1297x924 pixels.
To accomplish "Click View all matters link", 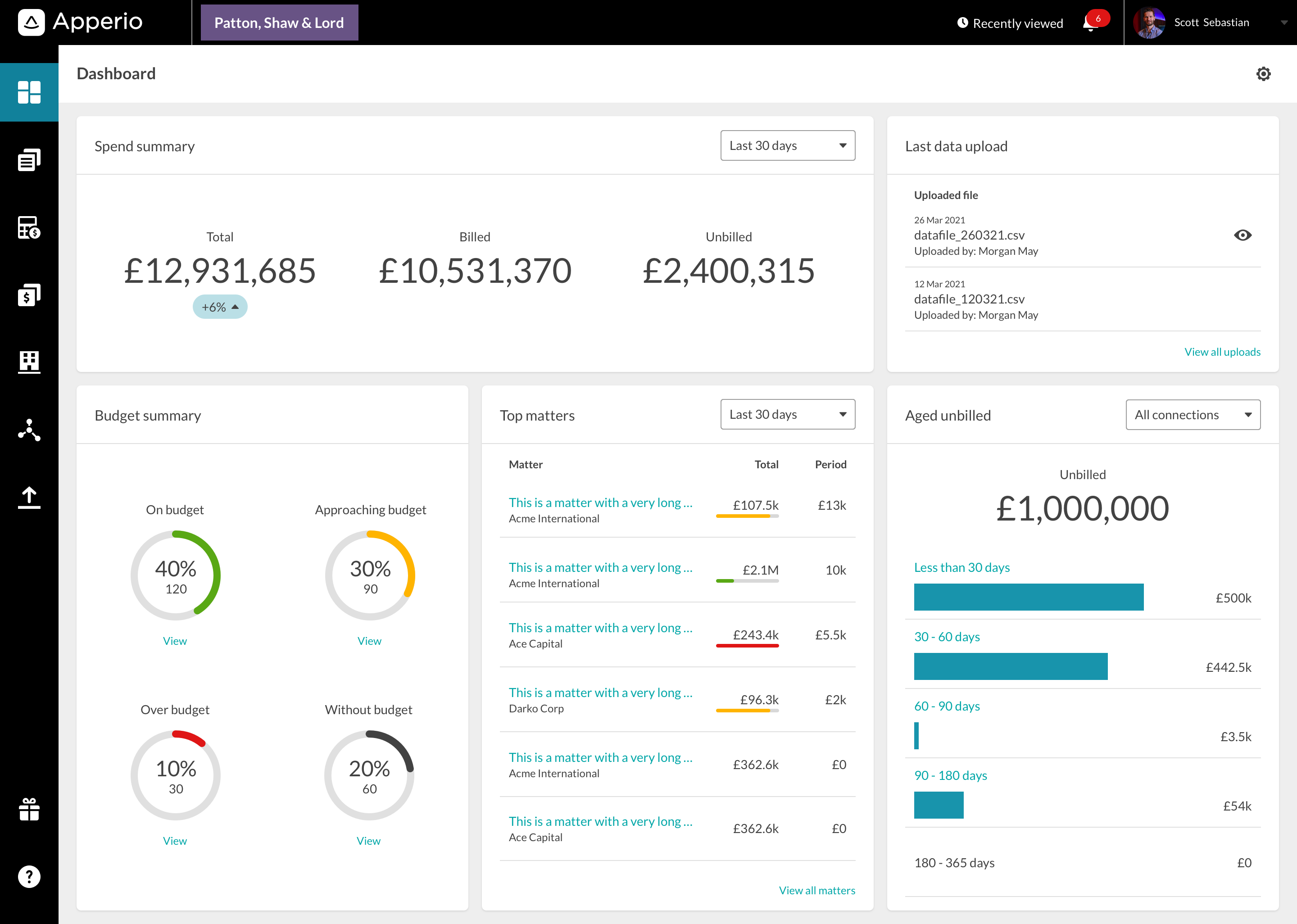I will (x=817, y=889).
